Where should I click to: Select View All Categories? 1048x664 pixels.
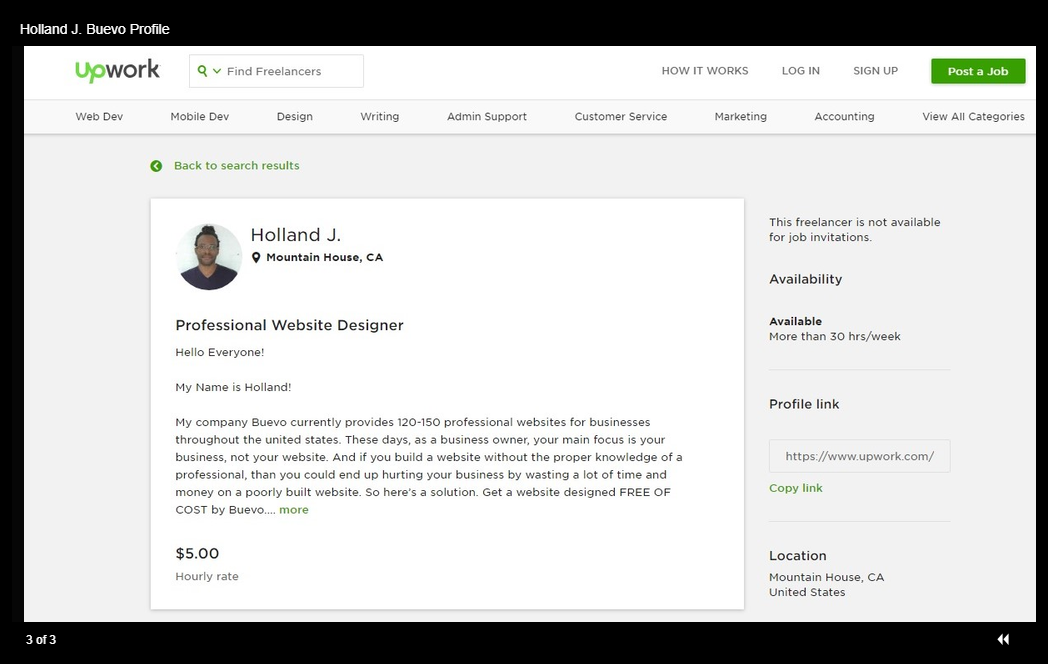[973, 116]
